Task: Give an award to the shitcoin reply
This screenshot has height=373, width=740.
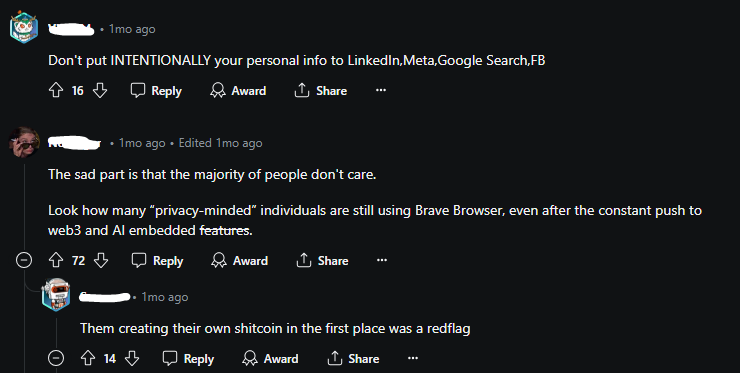Action: point(270,358)
